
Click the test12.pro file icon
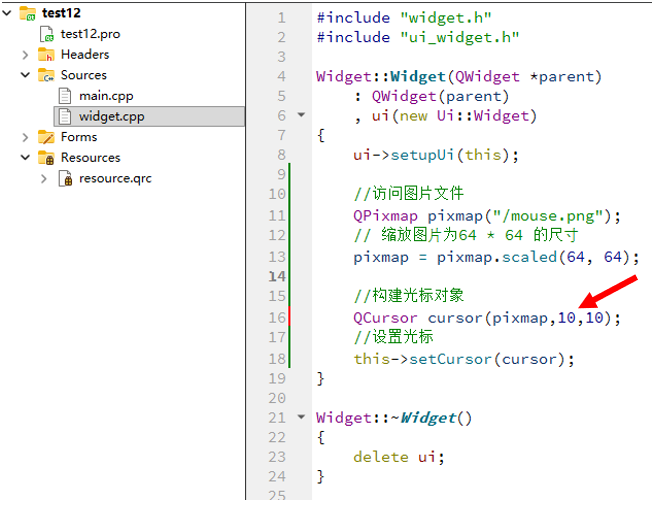(47, 34)
